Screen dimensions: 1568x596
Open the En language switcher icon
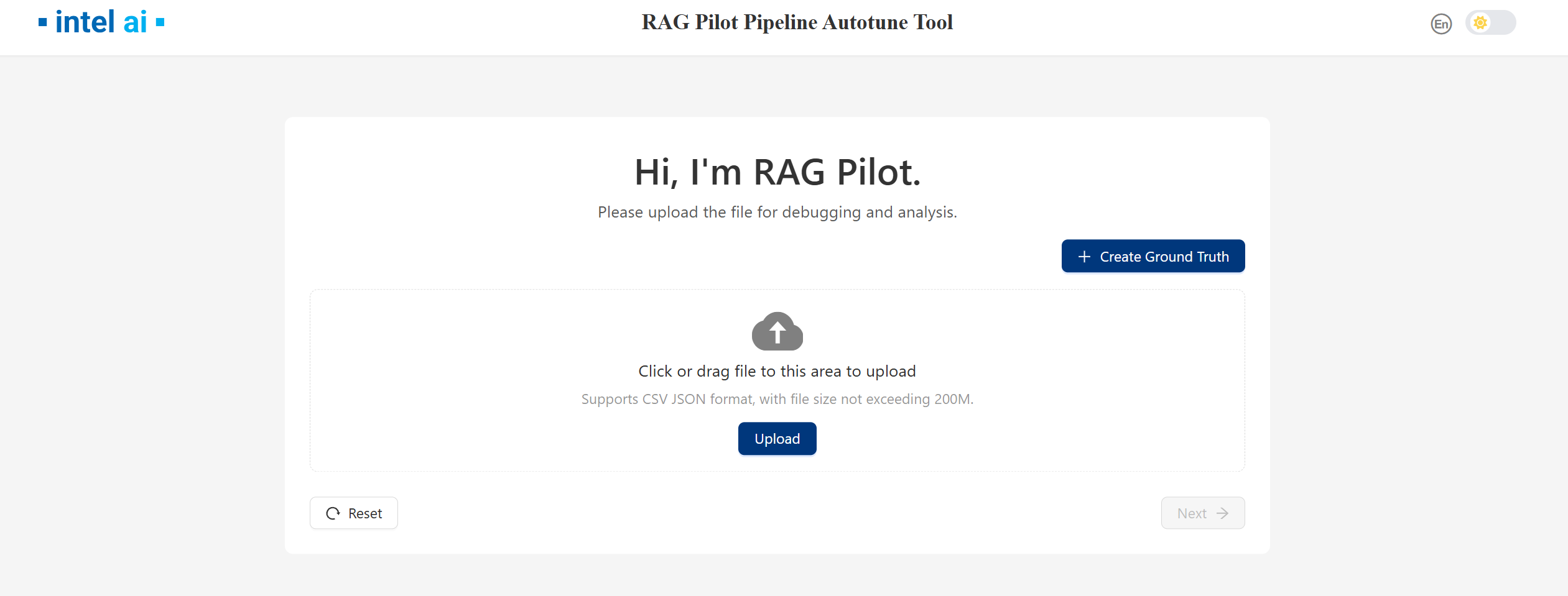coord(1441,24)
